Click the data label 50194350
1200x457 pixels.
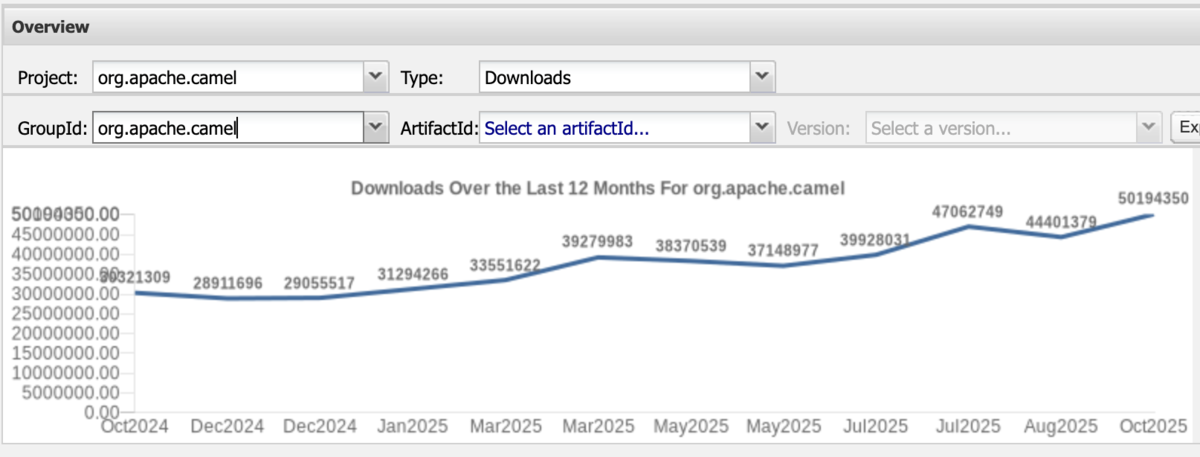click(1153, 197)
